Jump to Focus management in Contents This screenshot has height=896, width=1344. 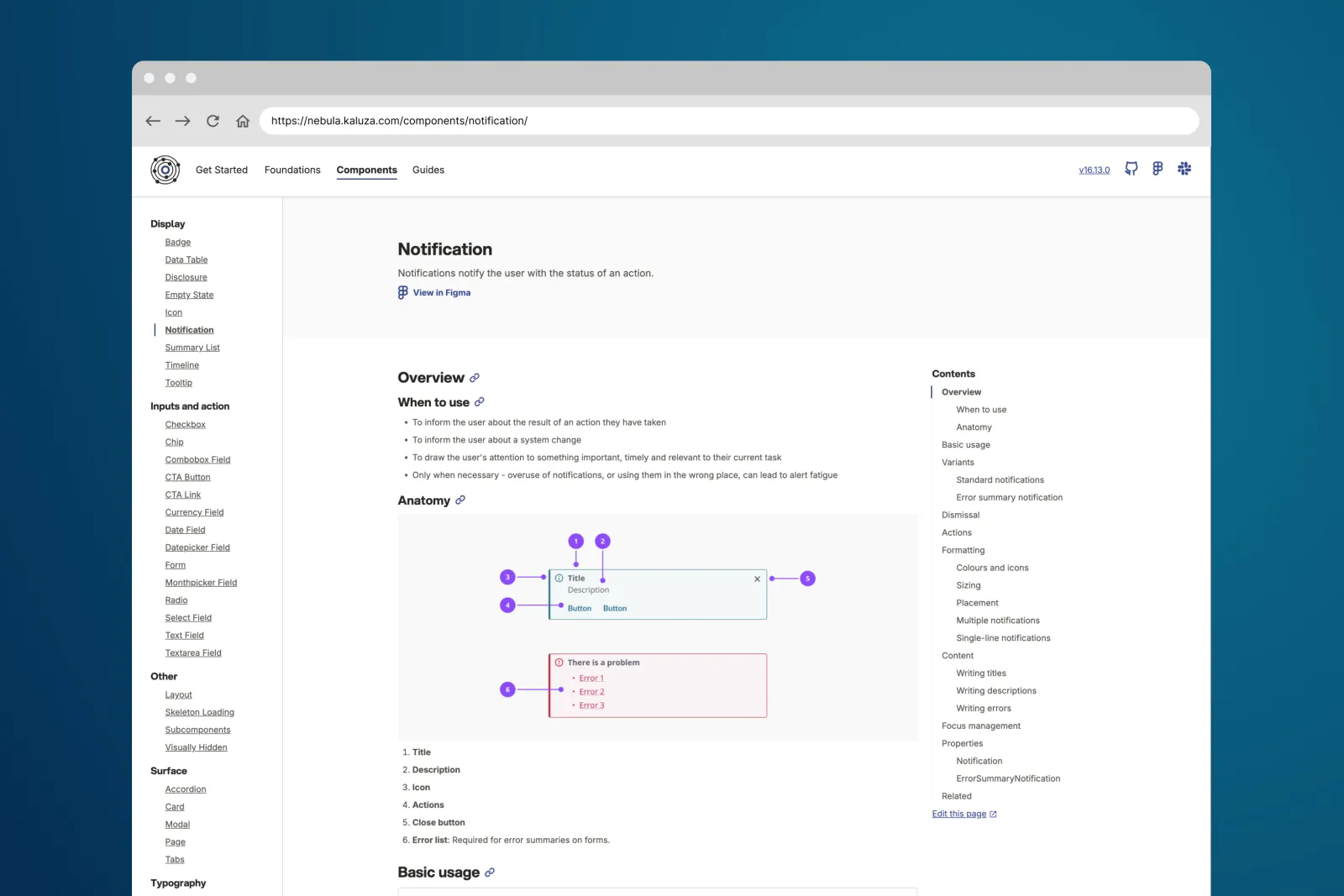click(x=981, y=726)
